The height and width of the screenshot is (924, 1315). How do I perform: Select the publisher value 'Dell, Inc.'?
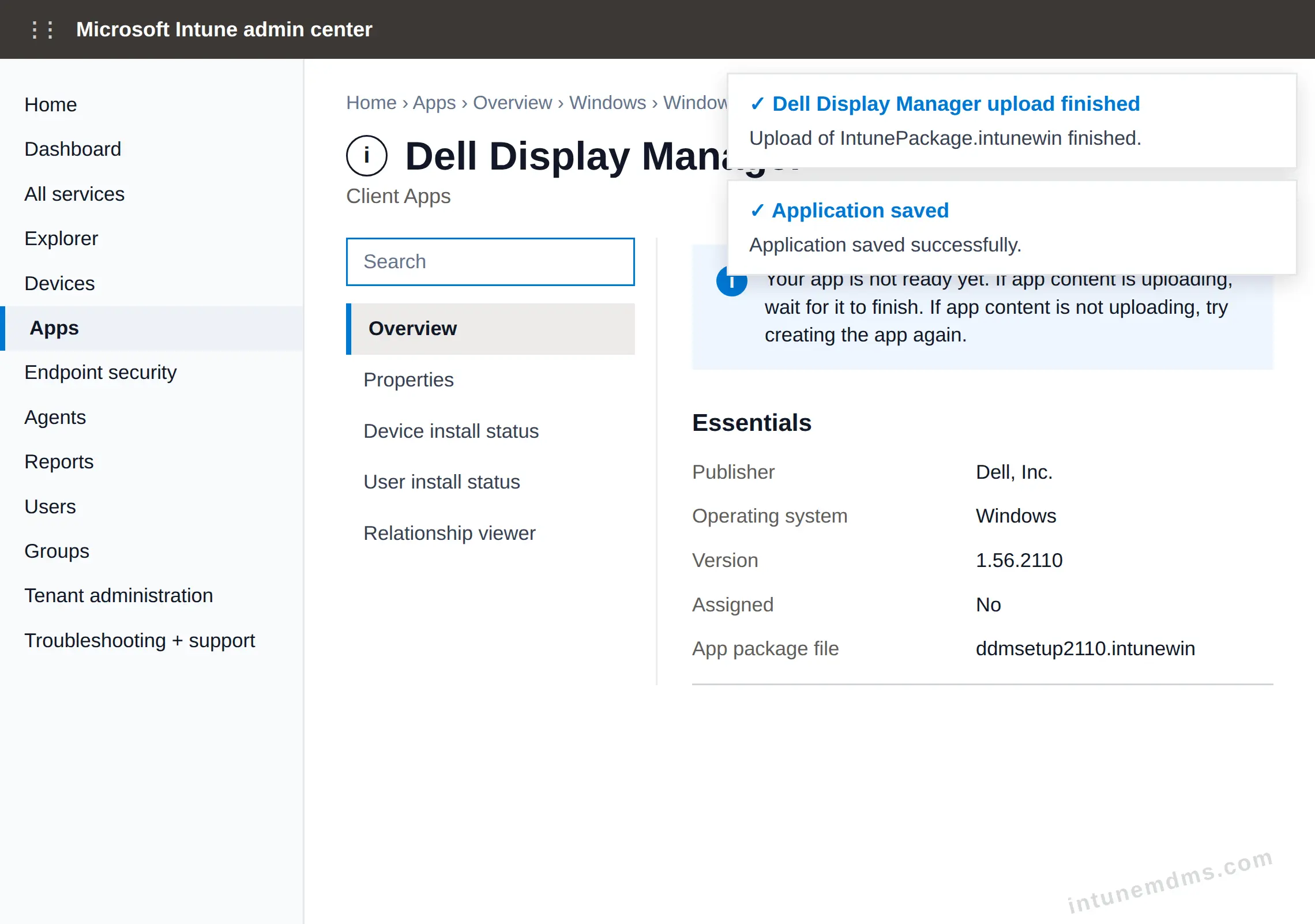tap(1015, 472)
